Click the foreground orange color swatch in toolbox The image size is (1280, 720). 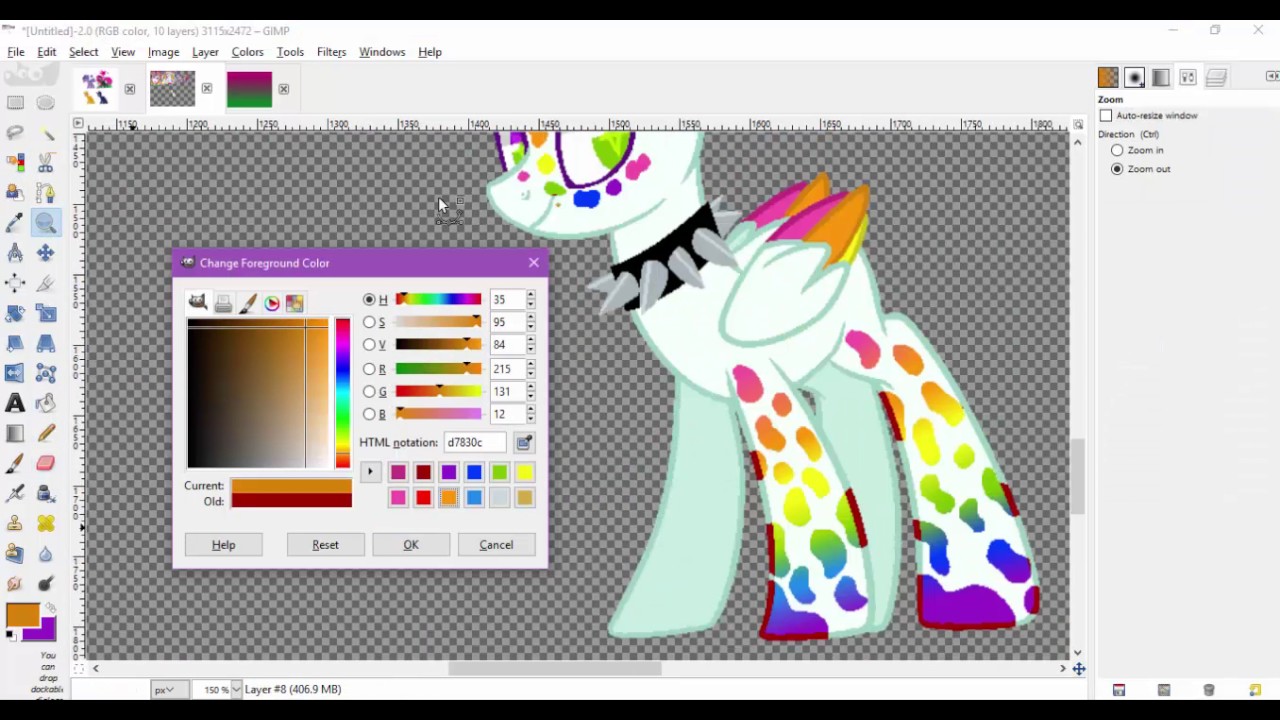22,614
